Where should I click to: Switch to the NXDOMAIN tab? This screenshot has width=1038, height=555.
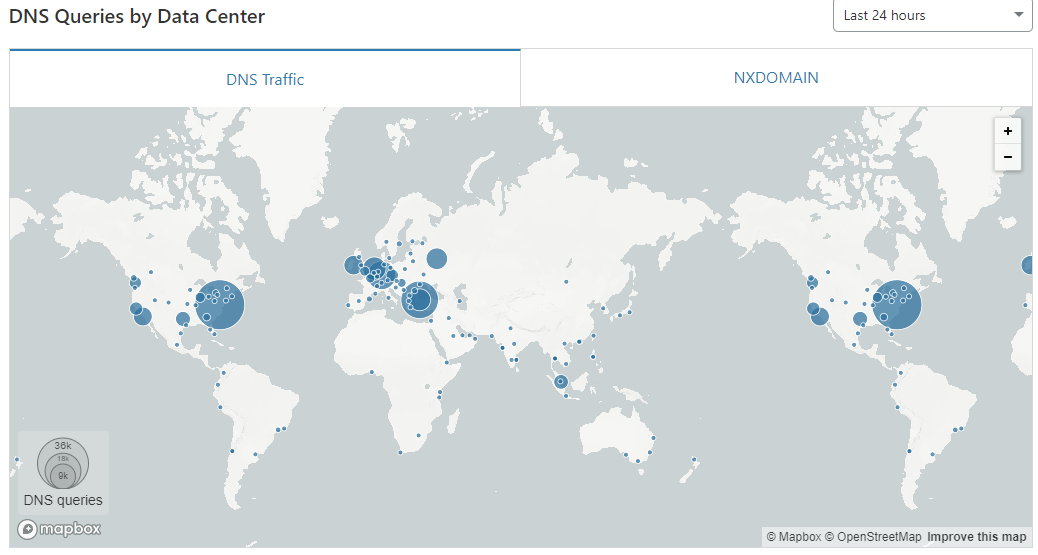coord(776,77)
